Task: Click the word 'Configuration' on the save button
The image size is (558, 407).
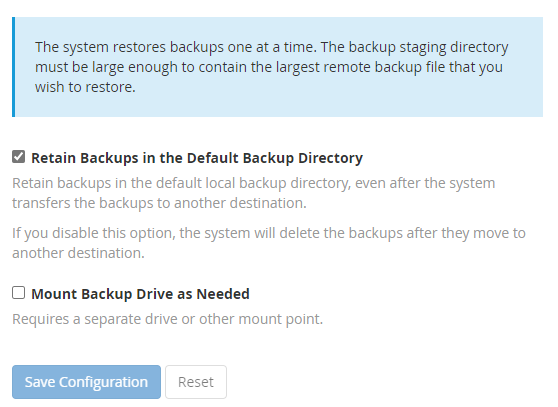Action: 103,382
